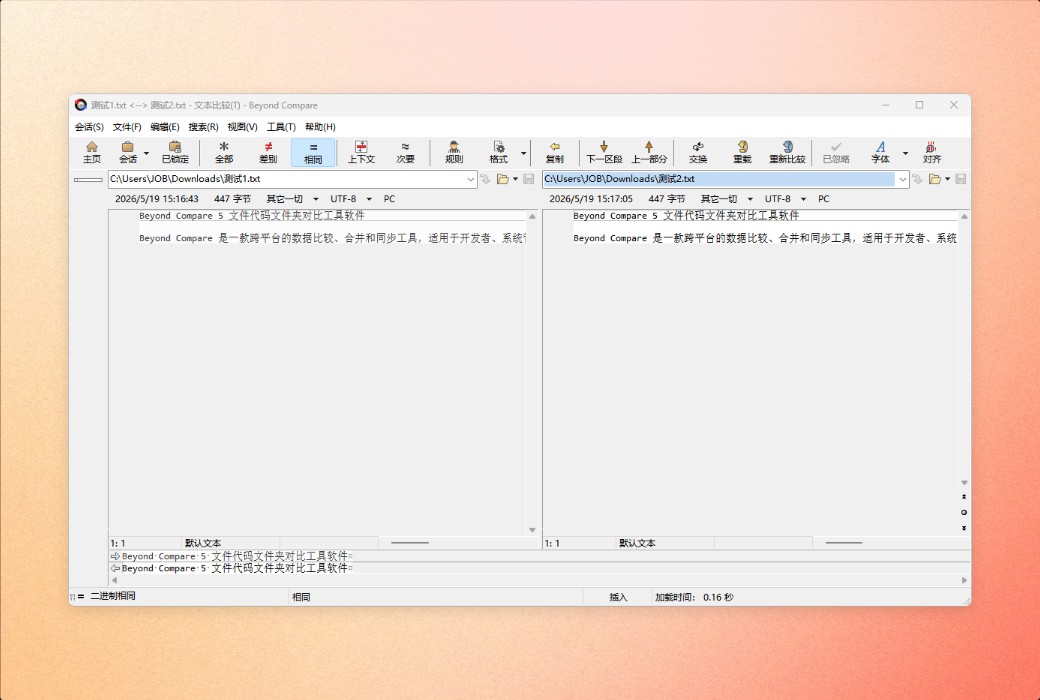Click the right pane horizontal scroll thumb
This screenshot has height=700, width=1040.
click(x=844, y=543)
